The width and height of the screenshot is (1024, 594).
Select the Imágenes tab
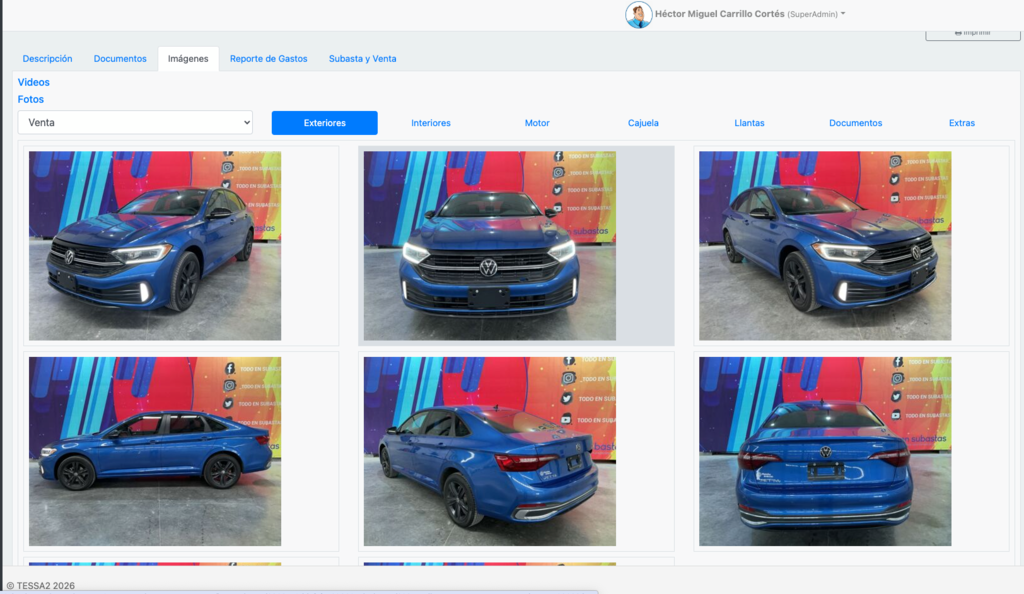pyautogui.click(x=188, y=59)
